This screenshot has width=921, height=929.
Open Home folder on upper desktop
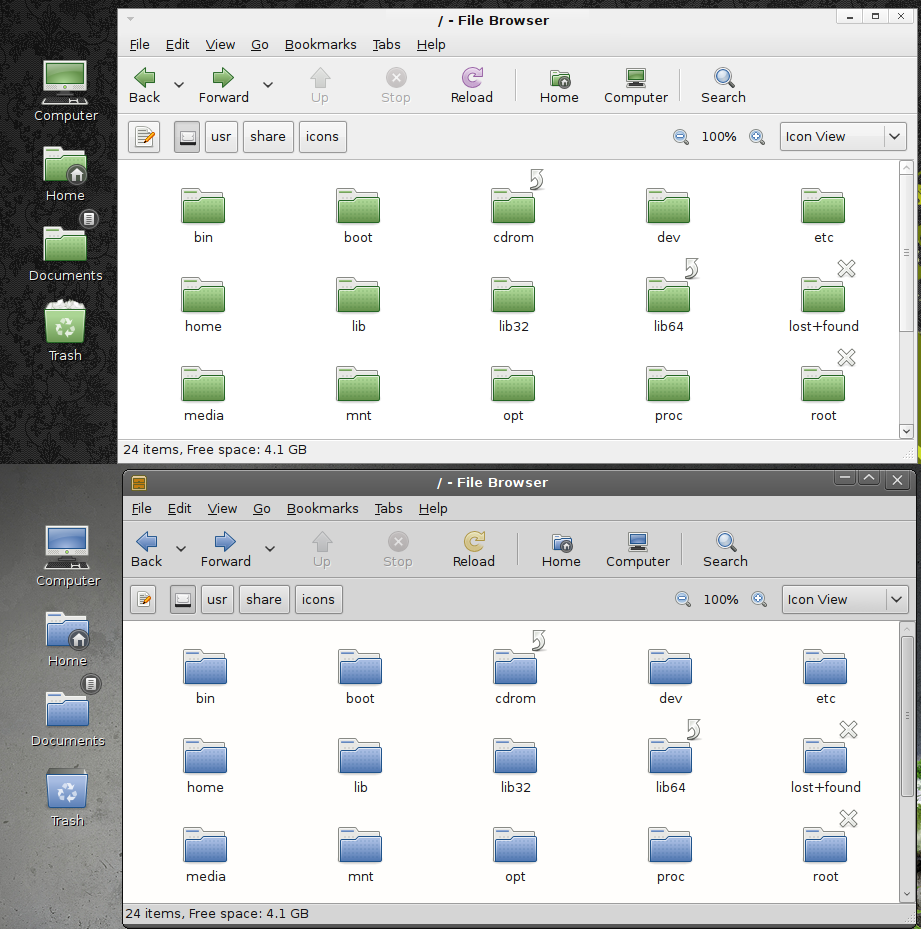(65, 165)
